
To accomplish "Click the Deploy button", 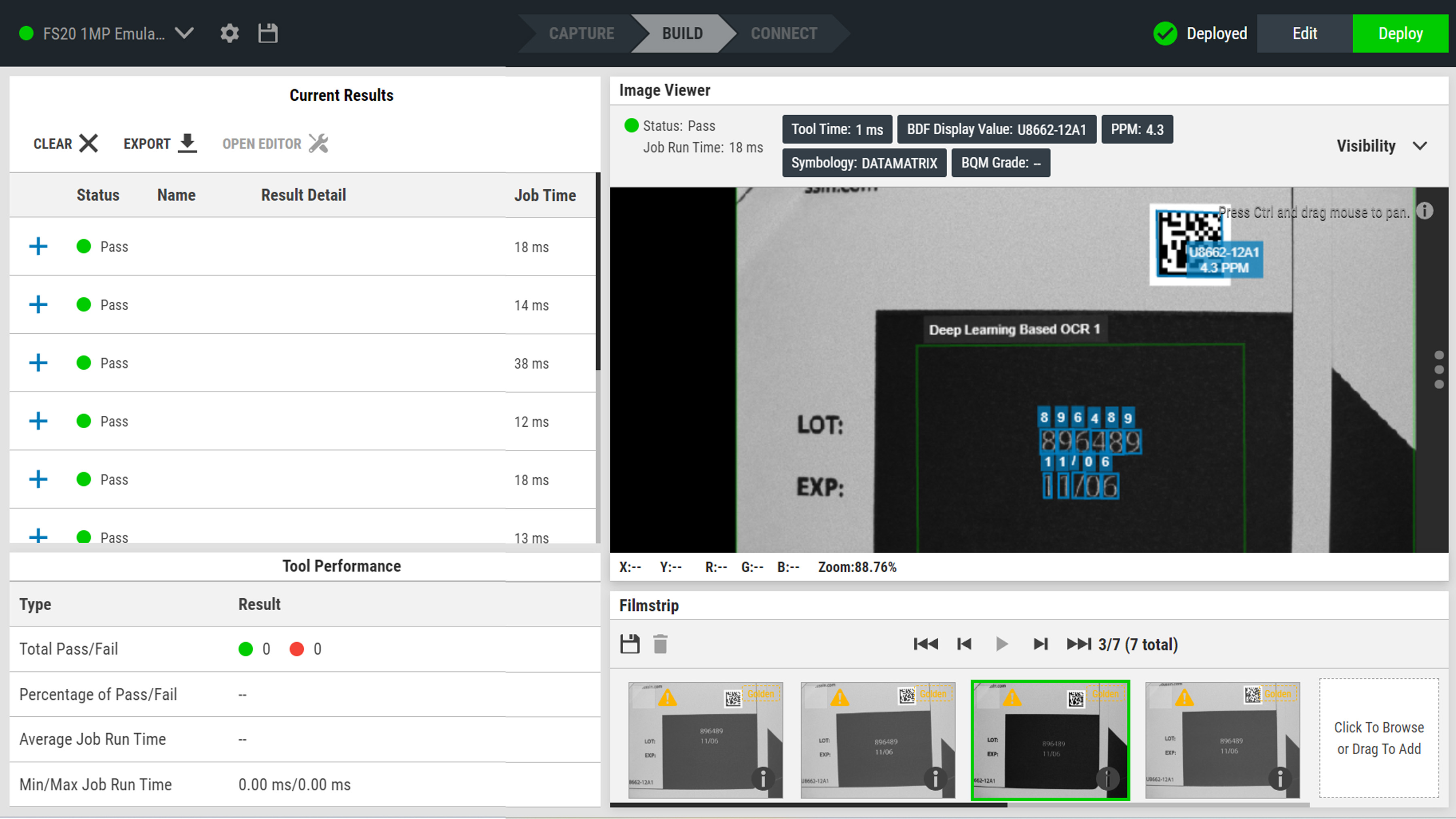I will (x=1401, y=33).
